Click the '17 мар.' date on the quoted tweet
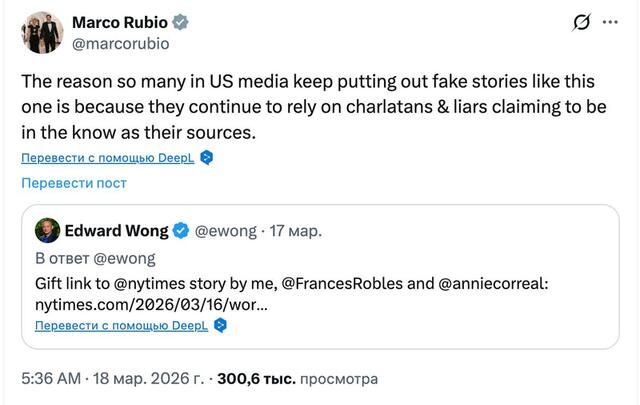 point(296,231)
